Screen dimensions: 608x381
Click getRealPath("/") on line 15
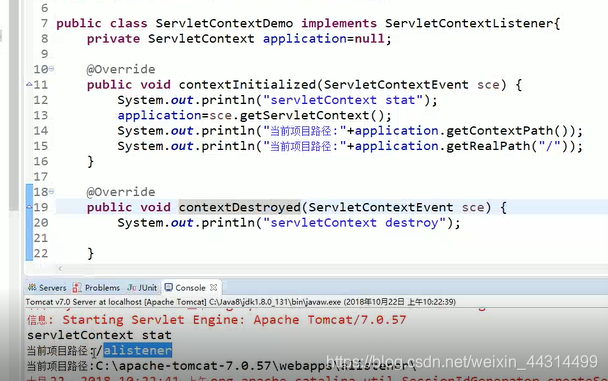tap(507, 146)
